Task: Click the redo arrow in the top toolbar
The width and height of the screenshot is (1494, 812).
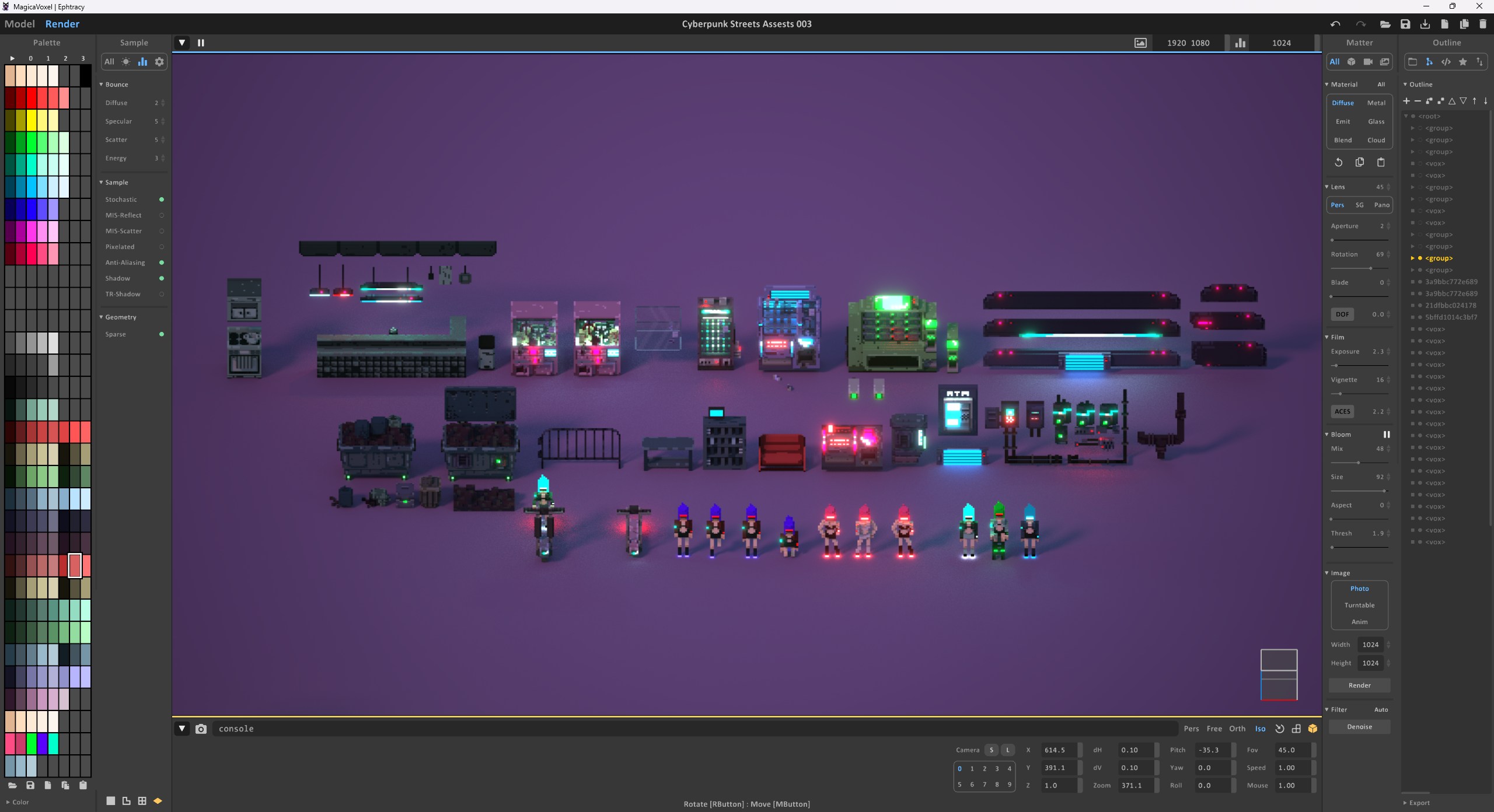Action: click(1361, 24)
